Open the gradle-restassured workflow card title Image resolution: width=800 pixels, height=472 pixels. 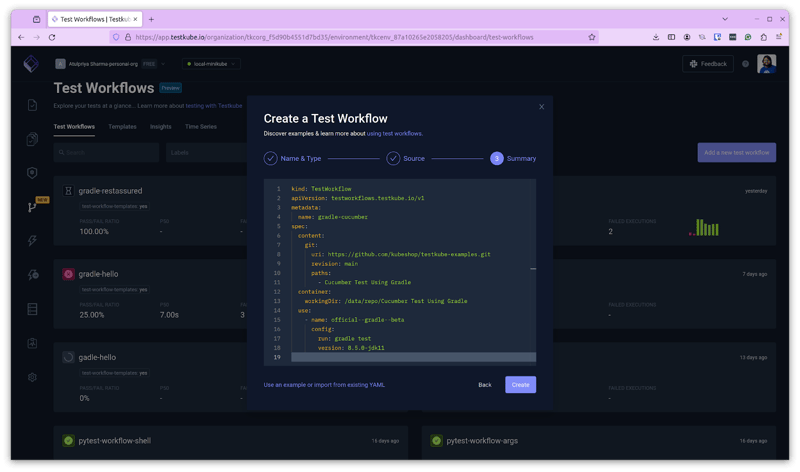point(110,191)
